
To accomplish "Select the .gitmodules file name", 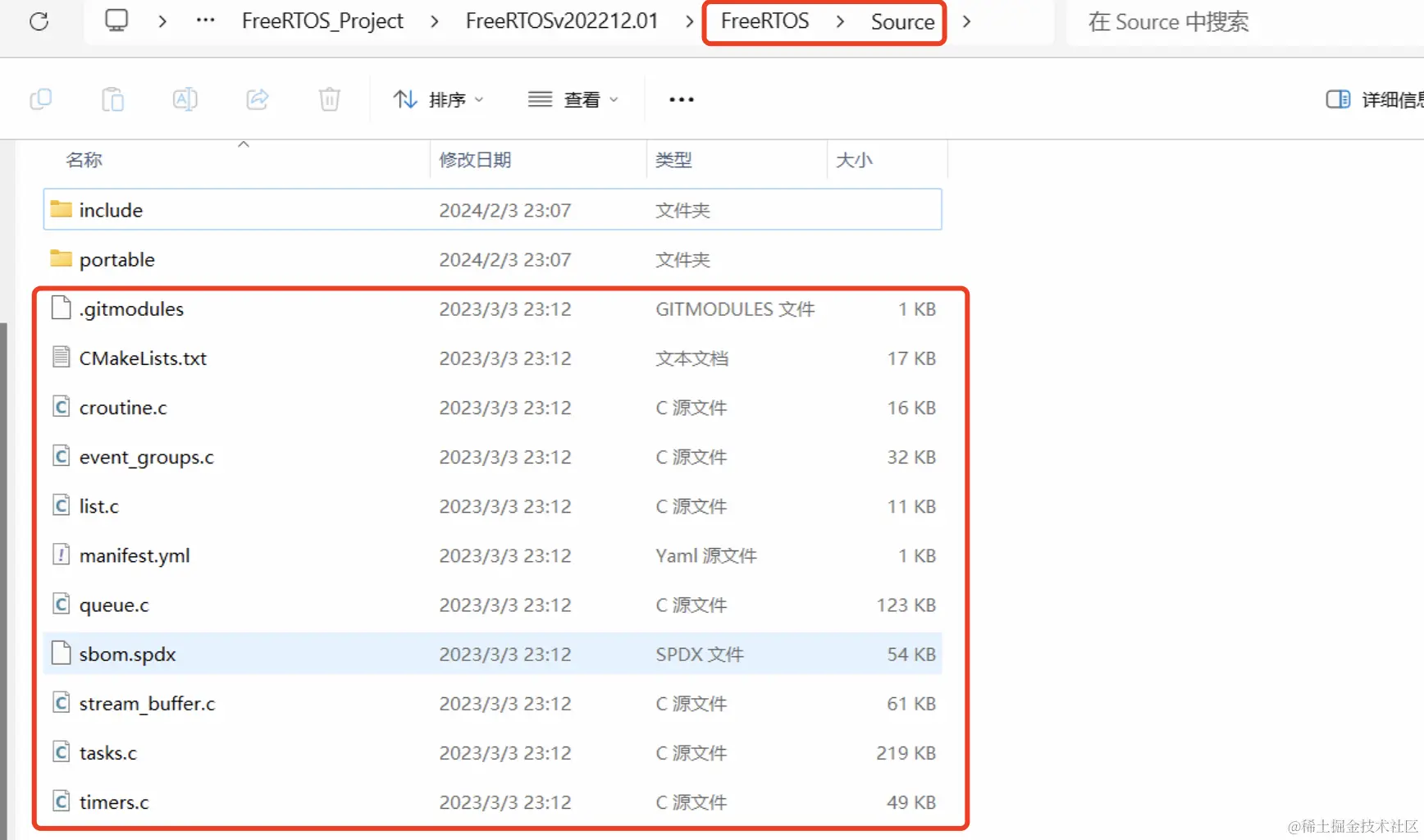I will 131,308.
